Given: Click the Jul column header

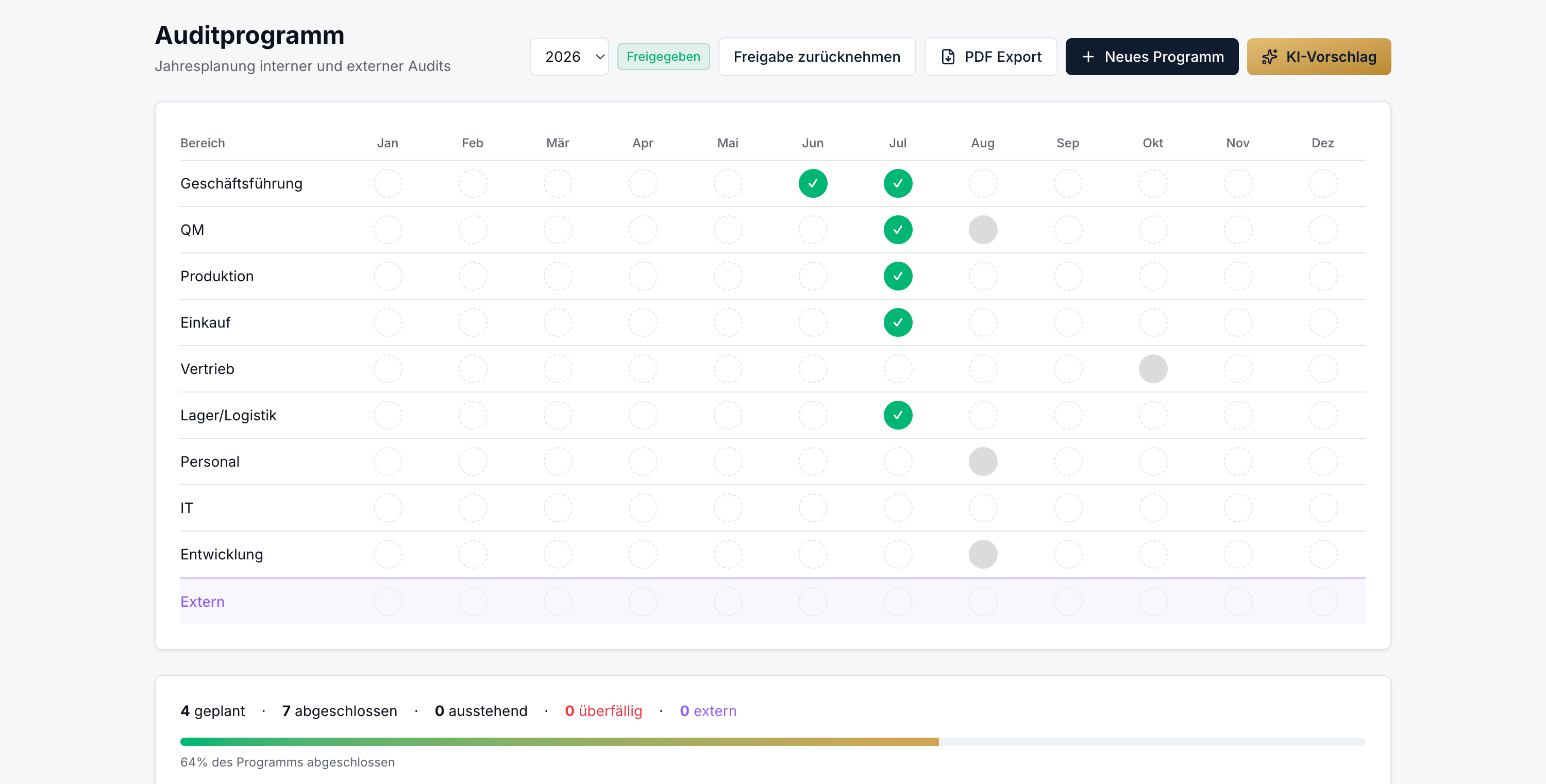Looking at the screenshot, I should click(898, 143).
